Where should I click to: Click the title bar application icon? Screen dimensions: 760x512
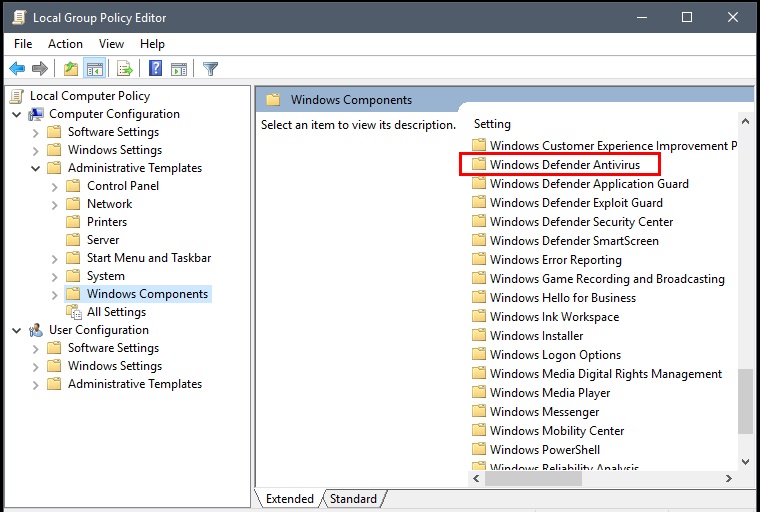coord(19,17)
